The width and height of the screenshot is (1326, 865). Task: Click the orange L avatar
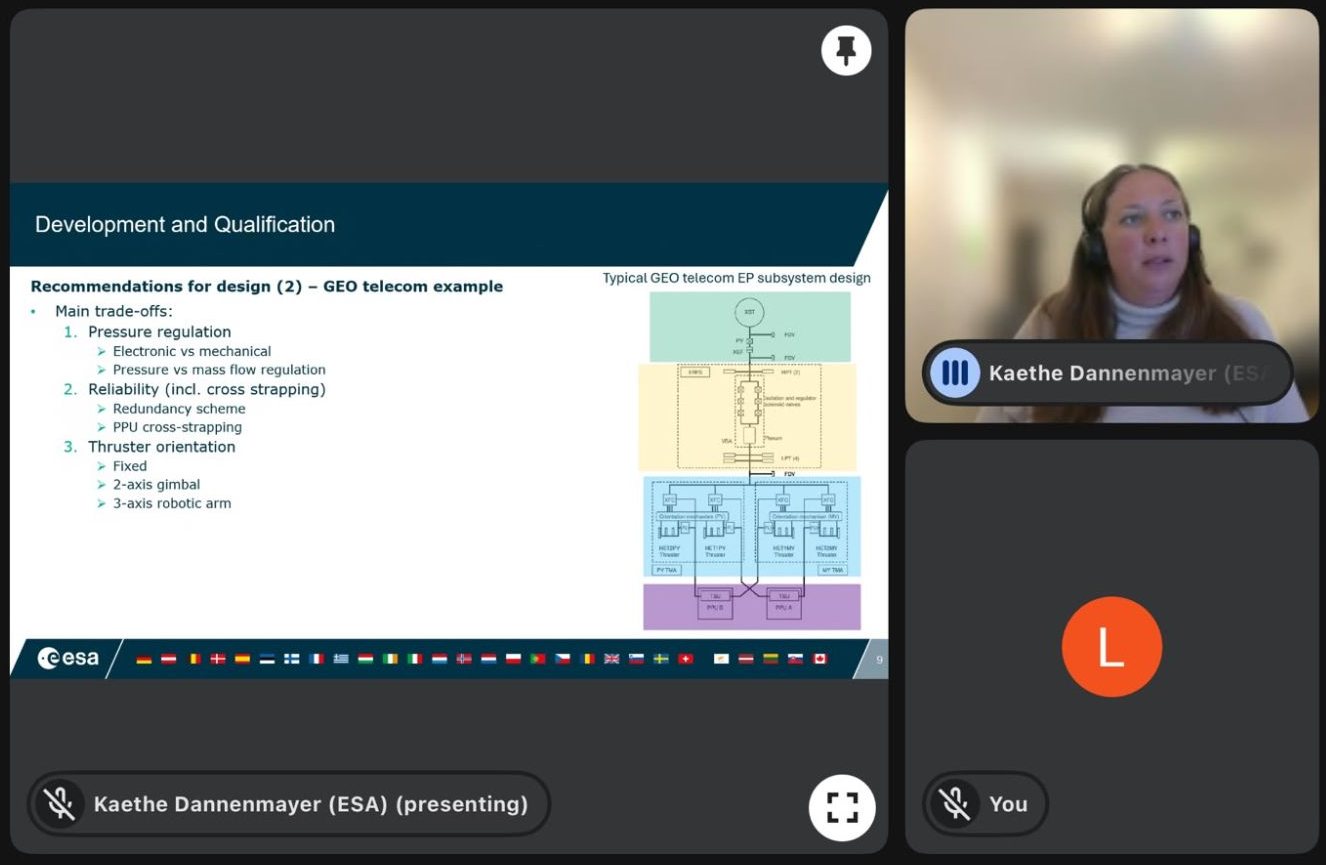[x=1111, y=647]
